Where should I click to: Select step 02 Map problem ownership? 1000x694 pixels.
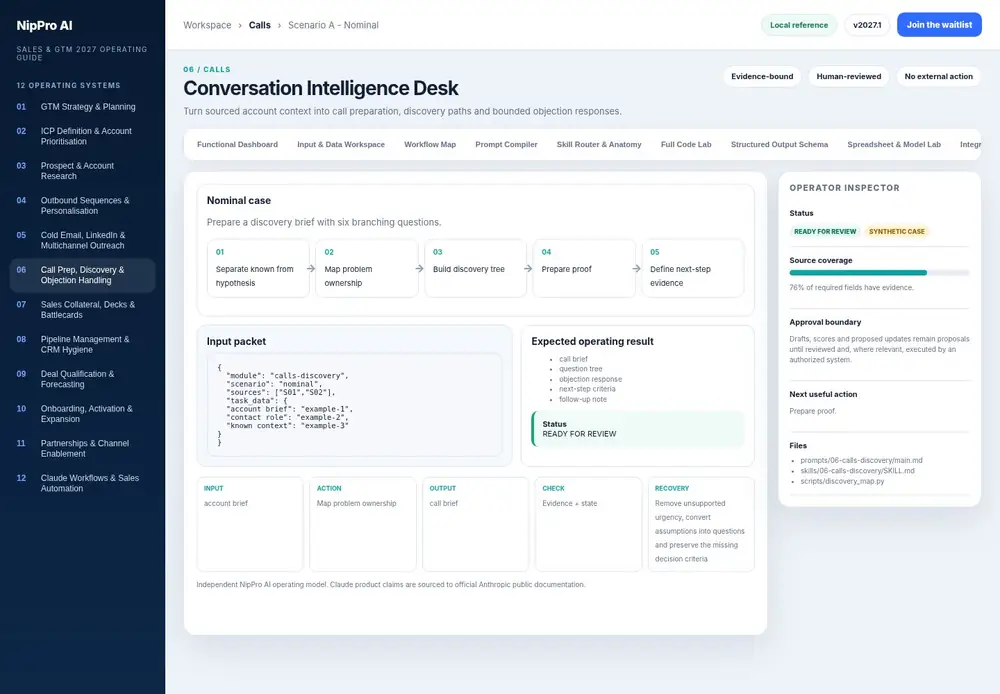coord(367,269)
